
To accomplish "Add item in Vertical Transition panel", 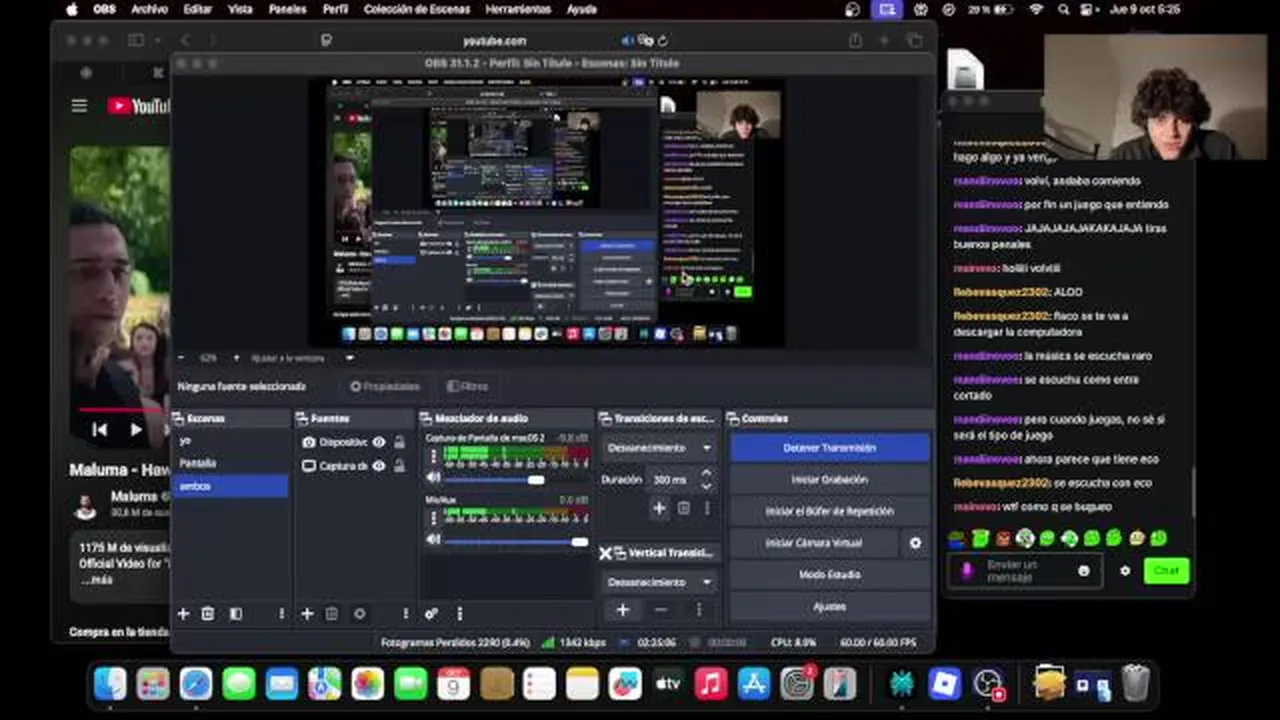I will point(622,610).
